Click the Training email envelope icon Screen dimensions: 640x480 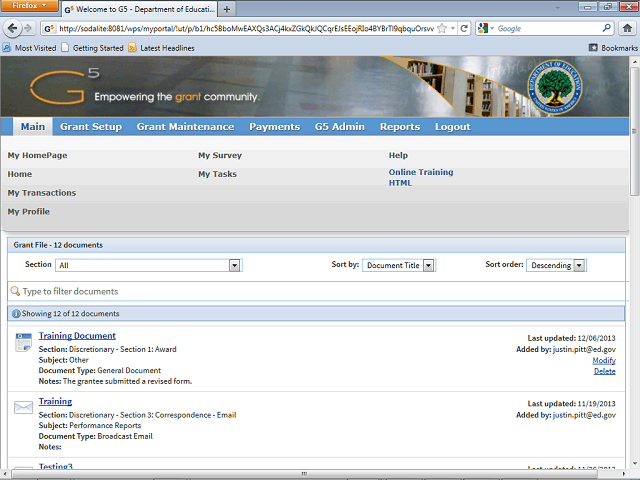tap(23, 407)
